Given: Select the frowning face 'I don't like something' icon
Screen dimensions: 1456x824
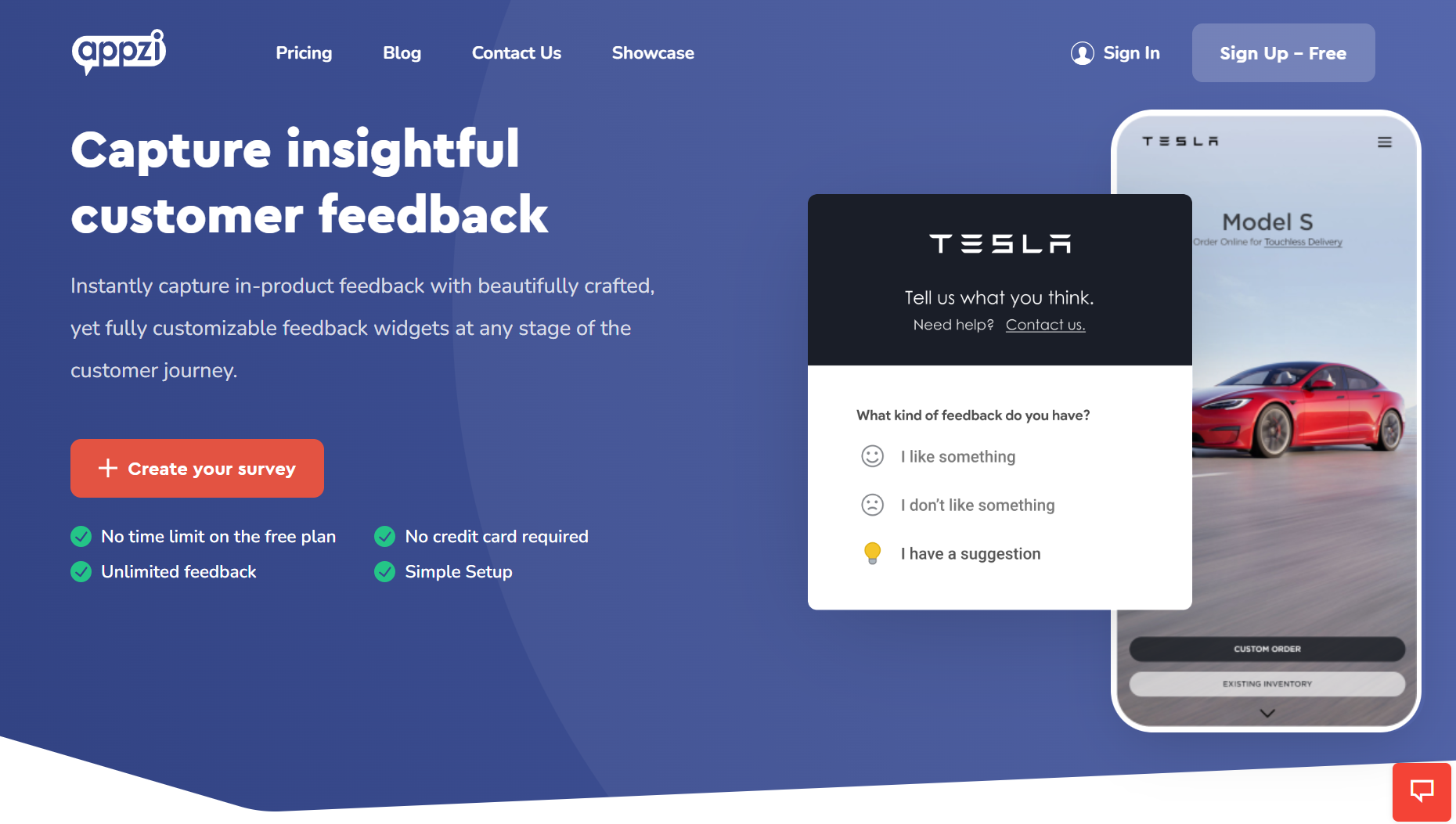Looking at the screenshot, I should click(x=871, y=505).
